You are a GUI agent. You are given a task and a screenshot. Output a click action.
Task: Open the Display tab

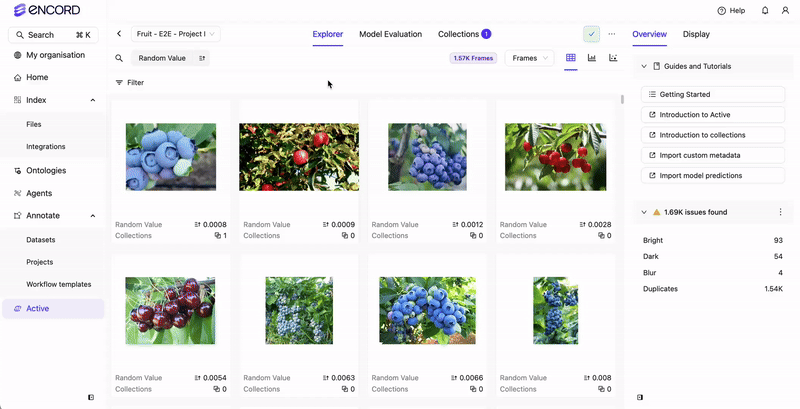tap(696, 34)
